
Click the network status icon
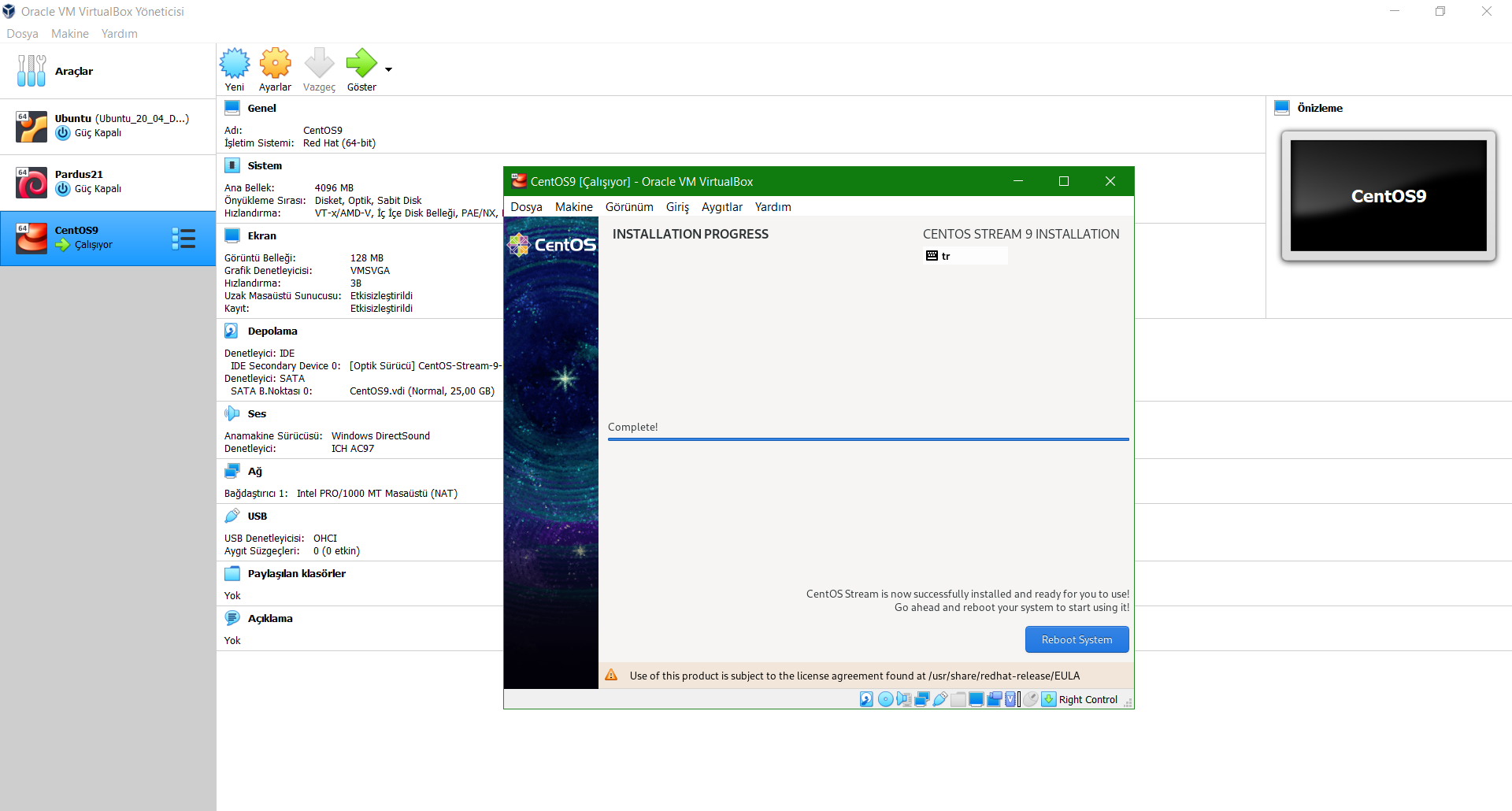[x=922, y=699]
